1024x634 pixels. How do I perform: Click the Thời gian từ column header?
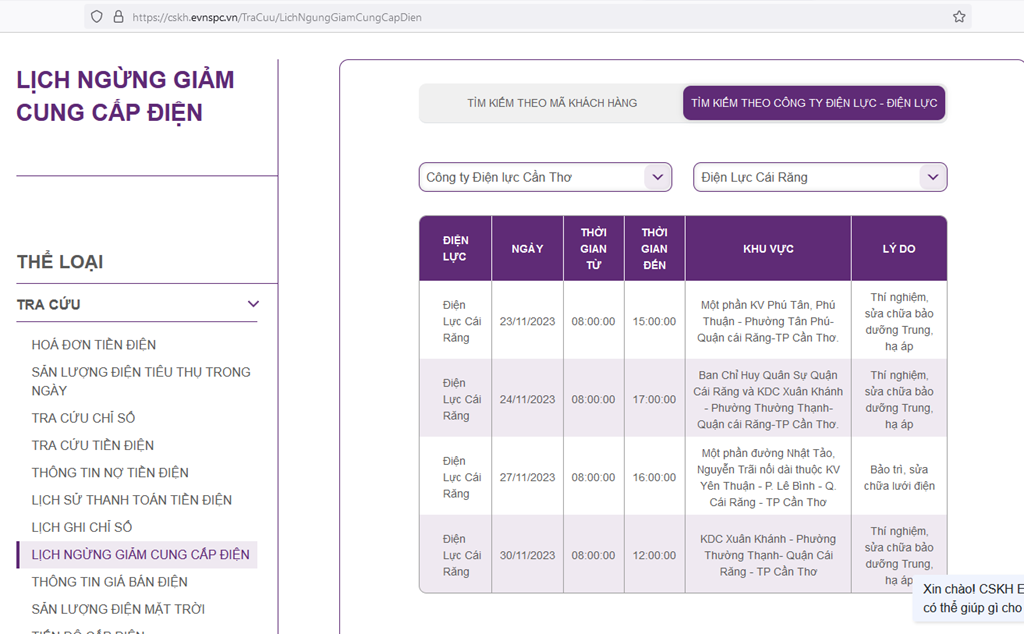594,249
